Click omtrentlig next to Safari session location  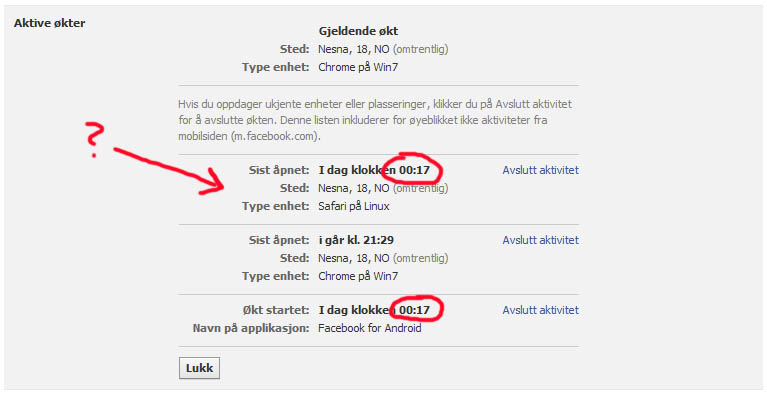[420, 188]
